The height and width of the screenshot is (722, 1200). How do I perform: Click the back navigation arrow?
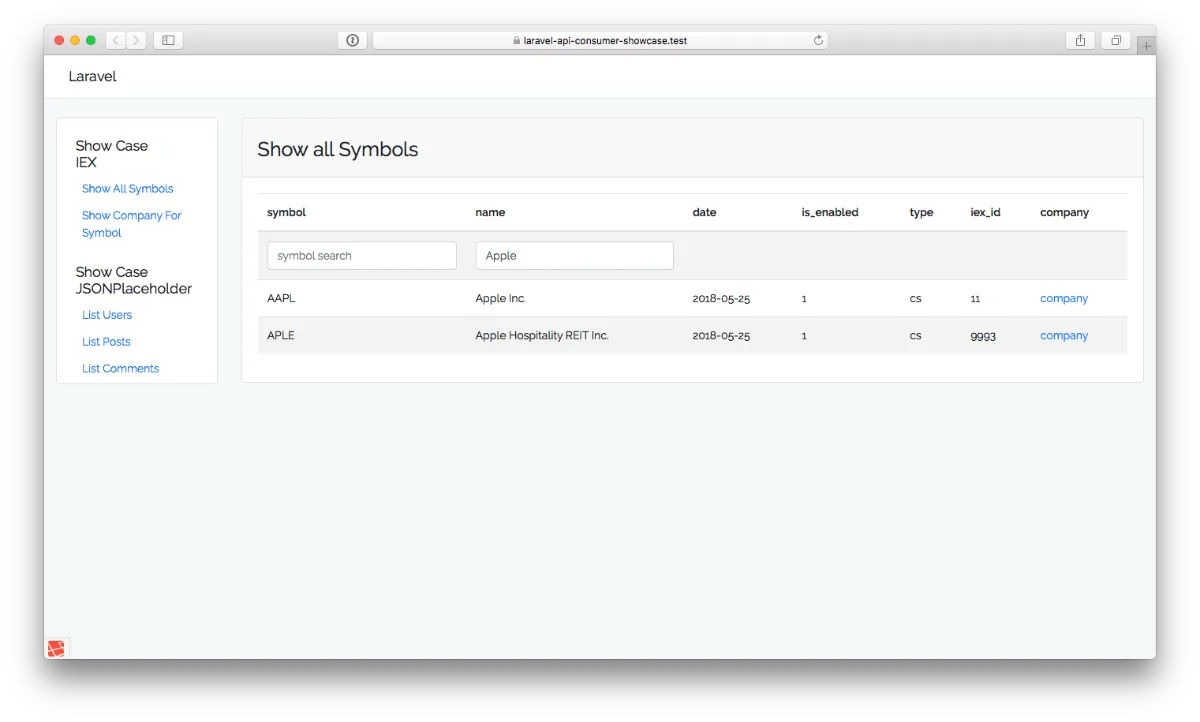(x=115, y=40)
